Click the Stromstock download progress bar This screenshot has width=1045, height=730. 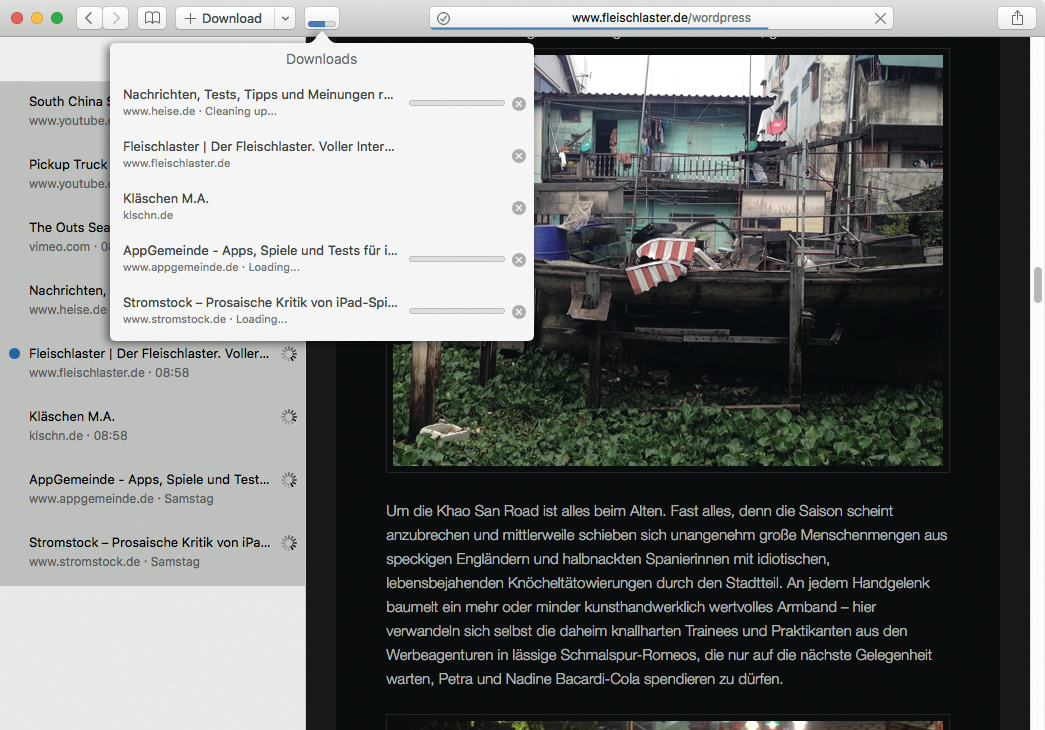[x=457, y=311]
